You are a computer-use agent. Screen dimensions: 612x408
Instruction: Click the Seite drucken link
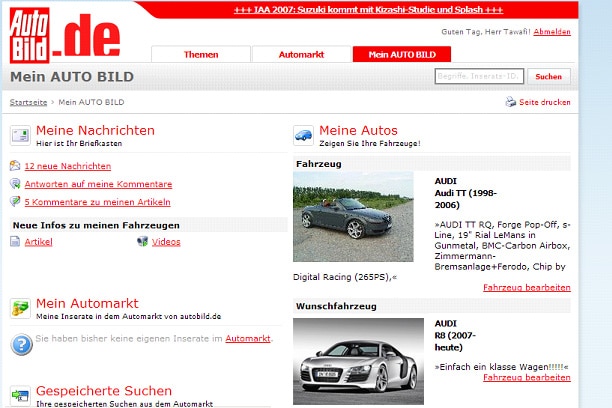[544, 102]
